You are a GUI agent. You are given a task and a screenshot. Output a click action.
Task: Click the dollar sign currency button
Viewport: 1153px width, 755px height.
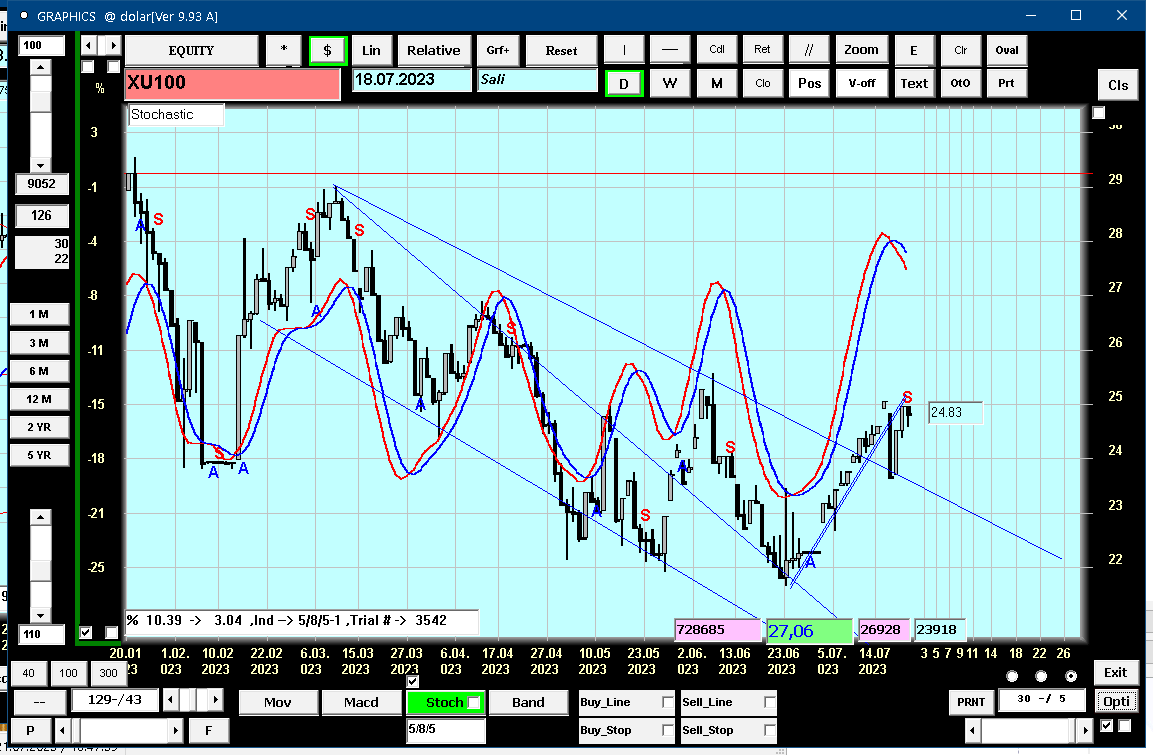coord(327,51)
